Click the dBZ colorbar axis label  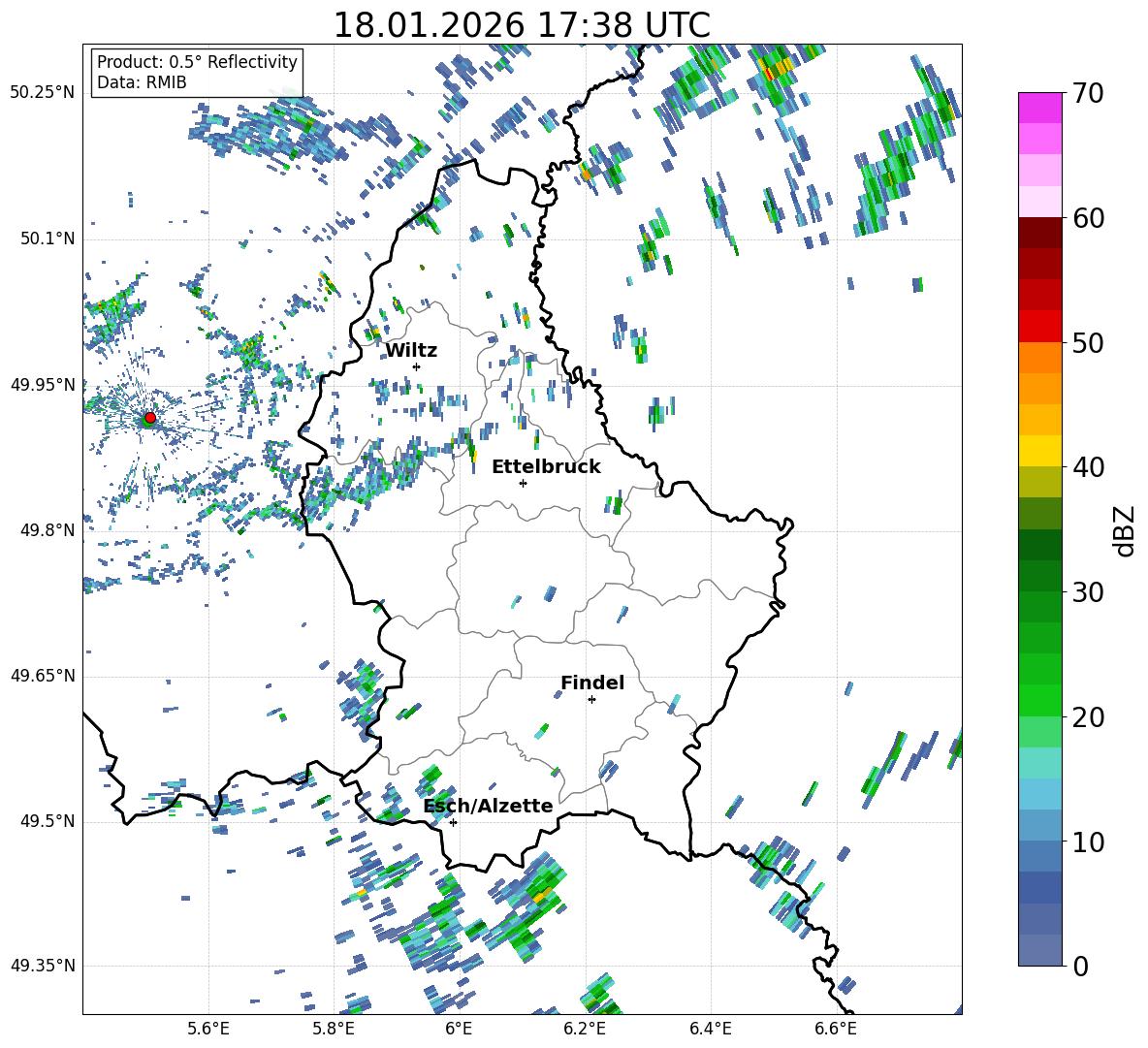1124,530
